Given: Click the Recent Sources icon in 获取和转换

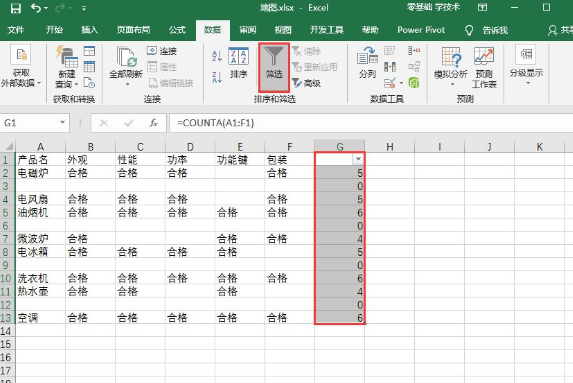Looking at the screenshot, I should 89,83.
